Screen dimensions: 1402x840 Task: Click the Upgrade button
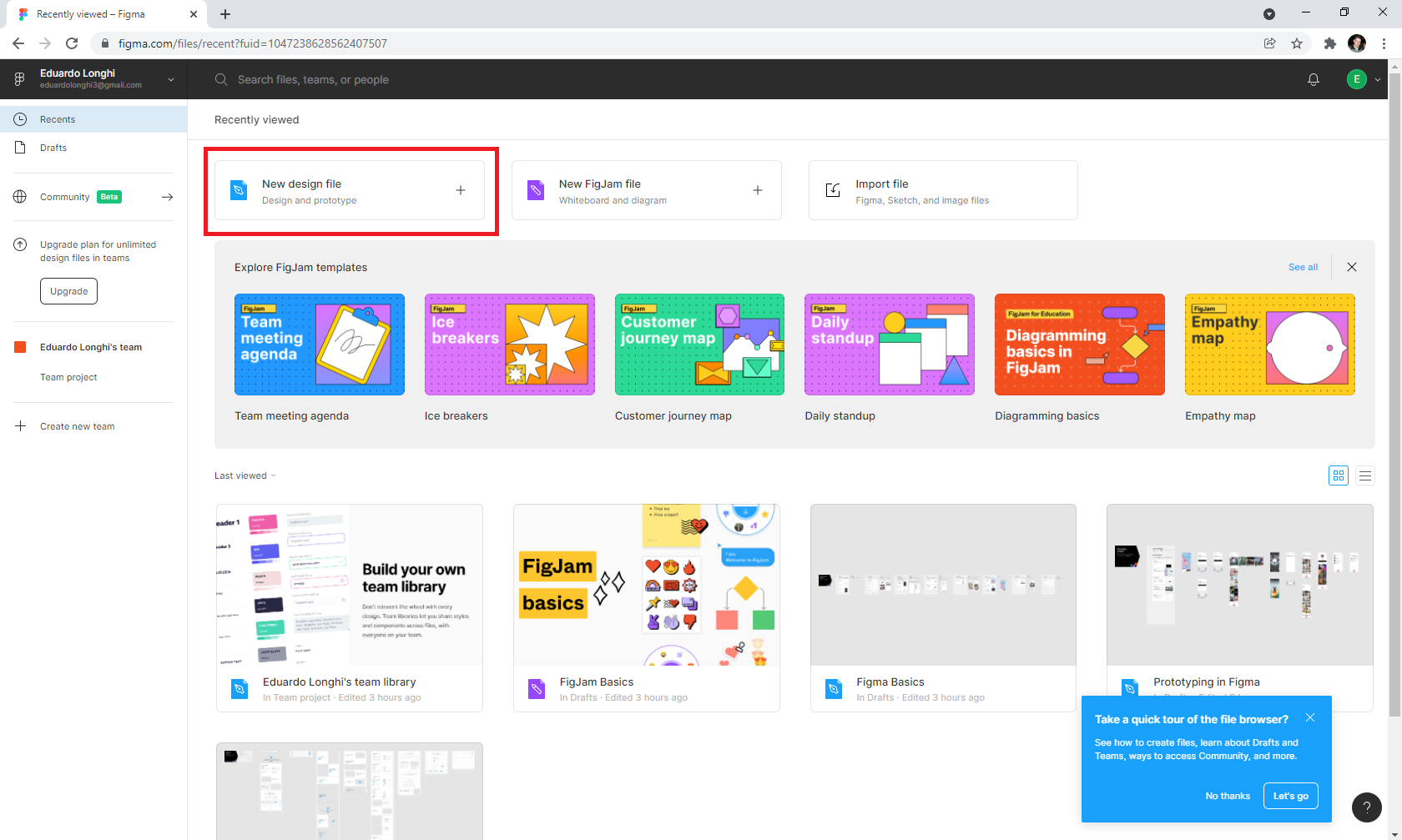68,291
